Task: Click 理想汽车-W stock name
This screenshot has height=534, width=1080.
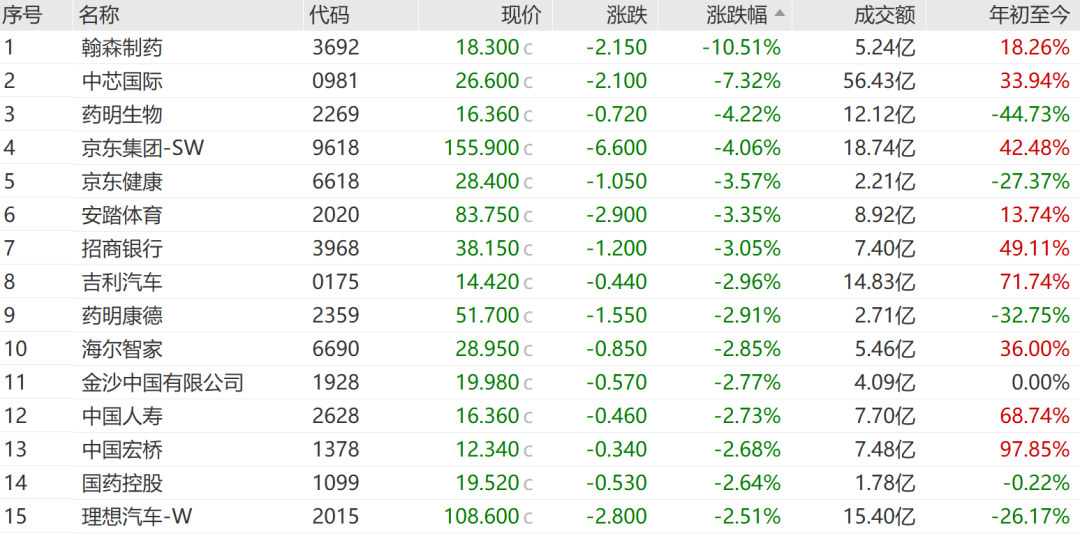Action: click(x=143, y=516)
